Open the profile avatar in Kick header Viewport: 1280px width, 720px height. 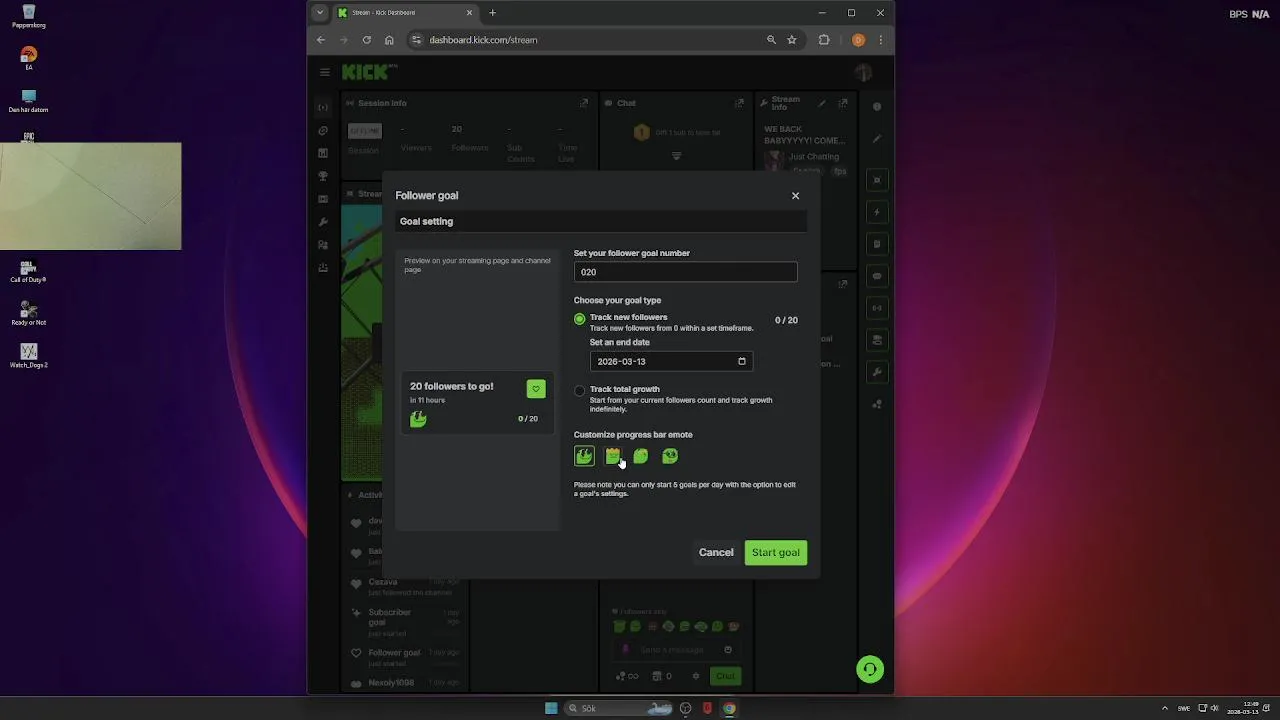point(864,72)
